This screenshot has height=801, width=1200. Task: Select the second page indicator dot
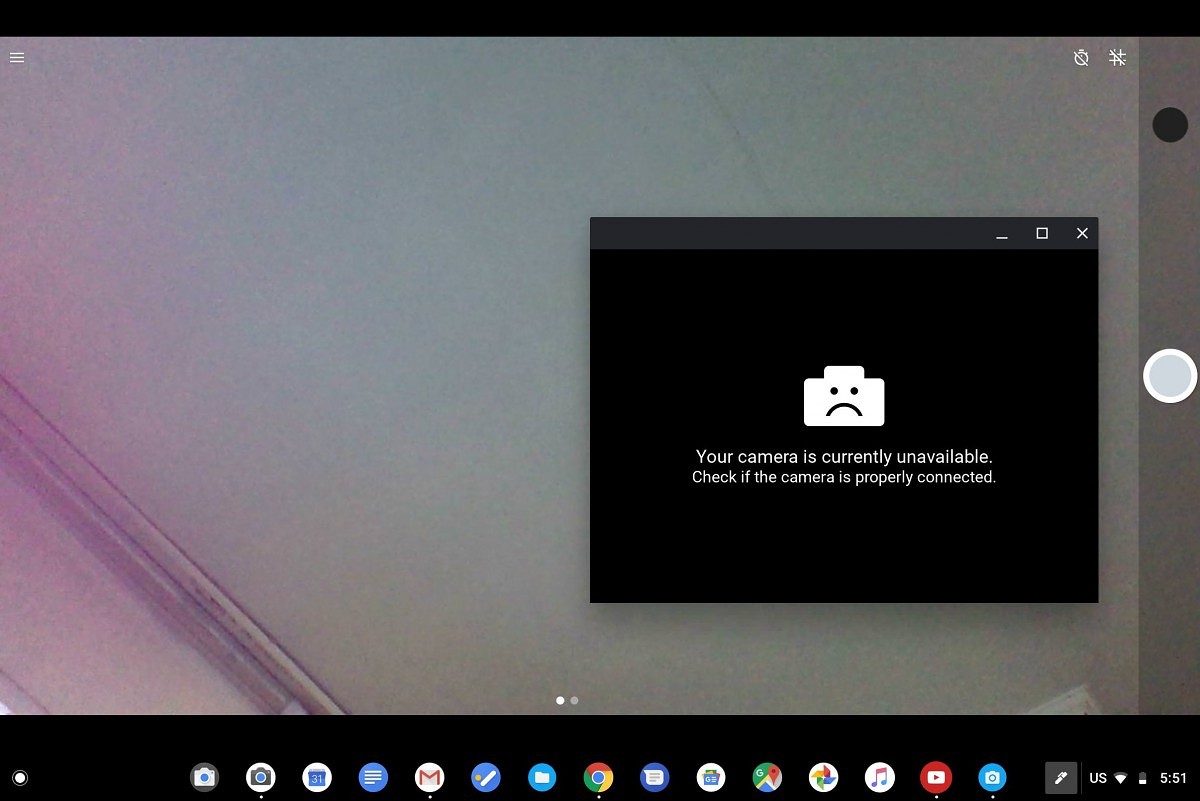pyautogui.click(x=574, y=701)
